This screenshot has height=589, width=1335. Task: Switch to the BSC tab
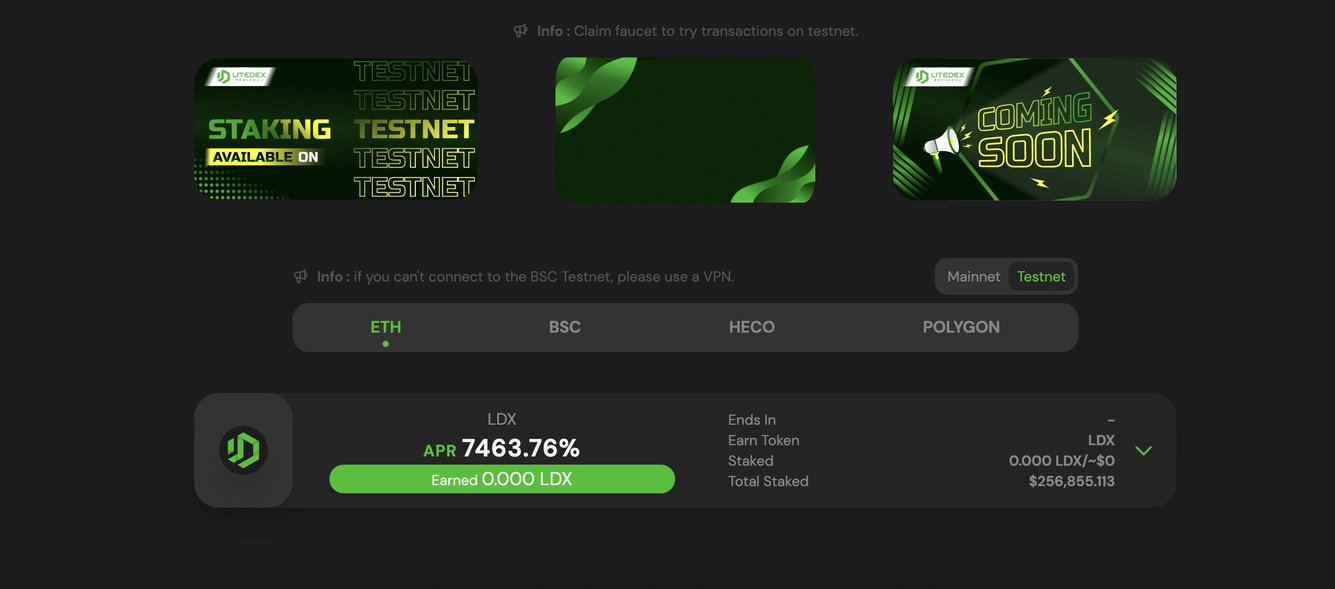(565, 327)
